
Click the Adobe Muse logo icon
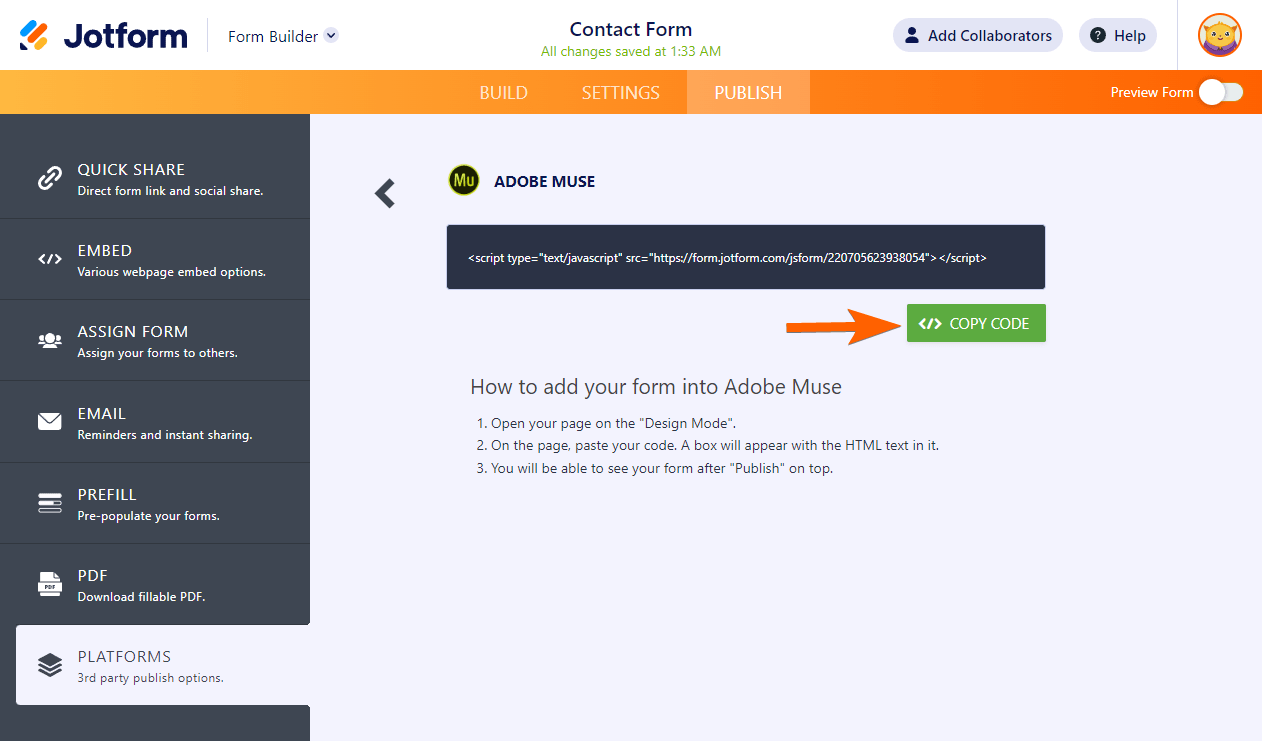pyautogui.click(x=464, y=180)
